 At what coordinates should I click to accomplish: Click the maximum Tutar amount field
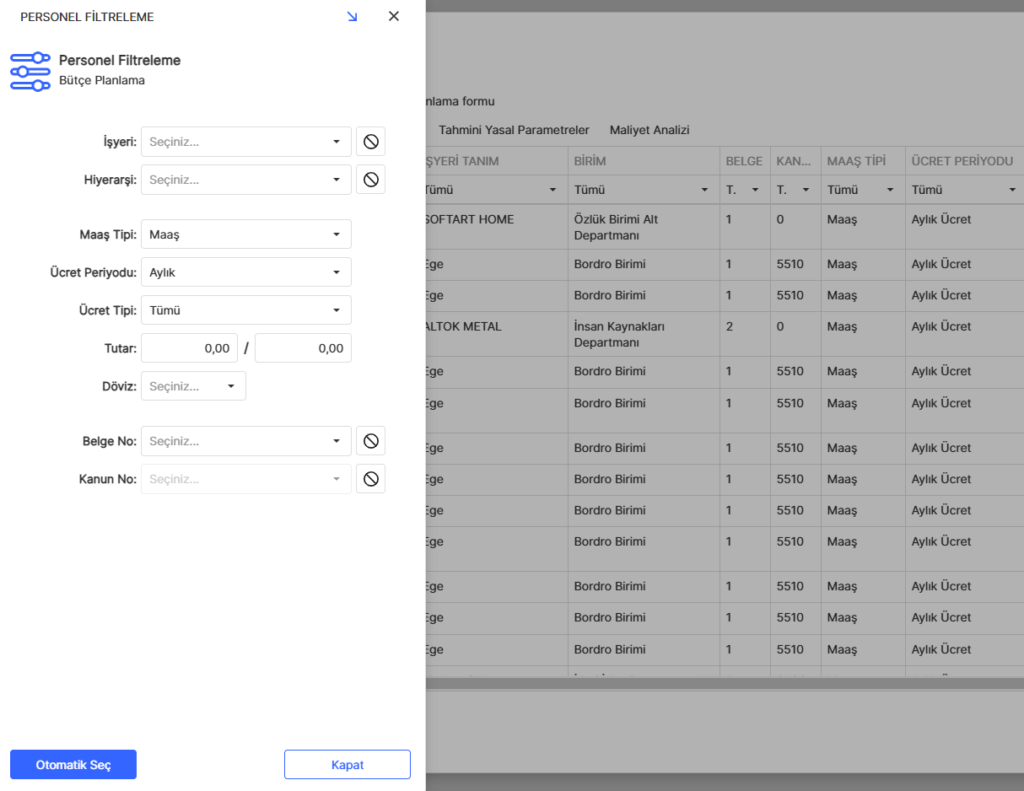point(303,348)
